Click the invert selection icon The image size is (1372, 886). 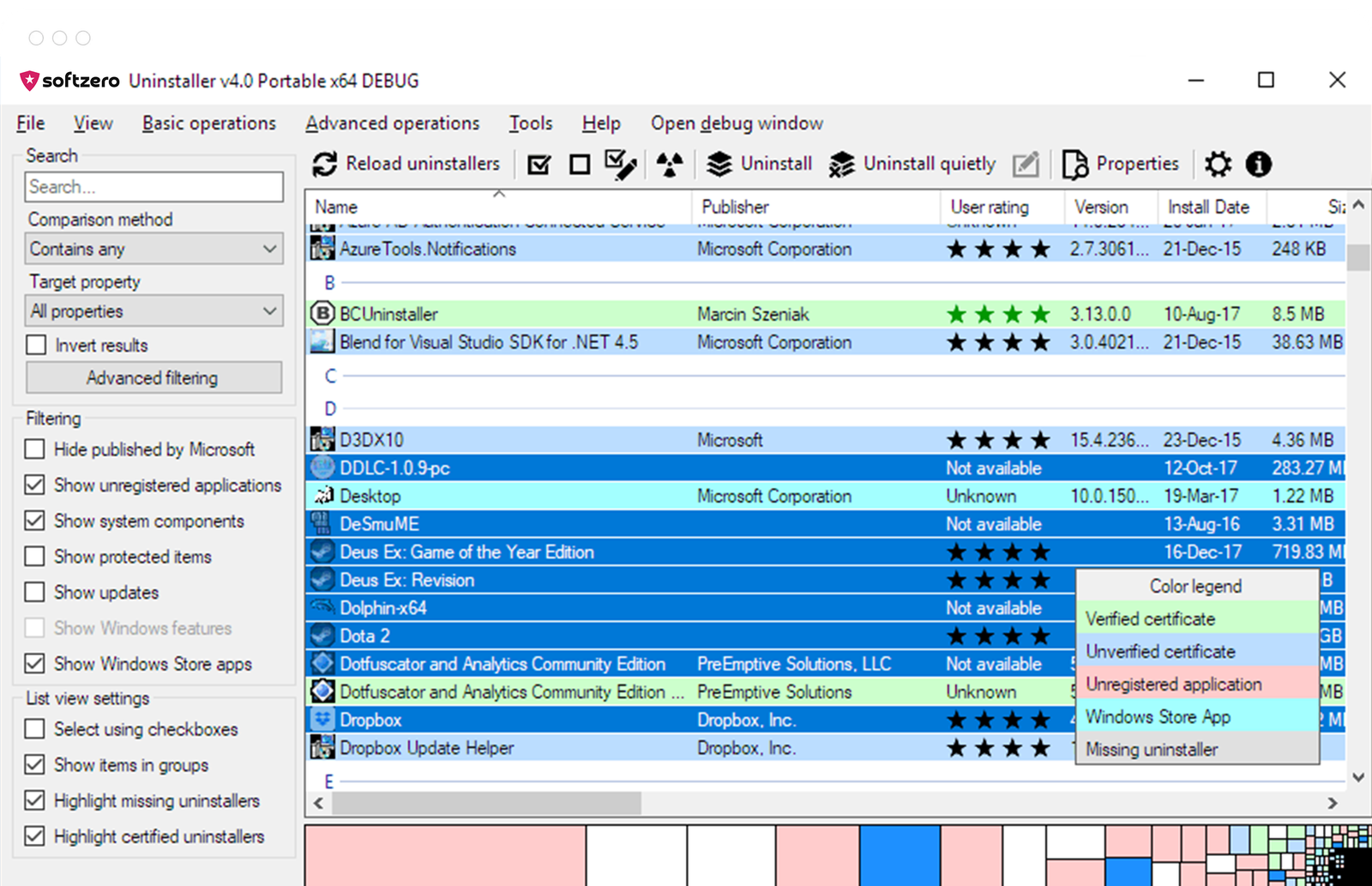click(620, 164)
